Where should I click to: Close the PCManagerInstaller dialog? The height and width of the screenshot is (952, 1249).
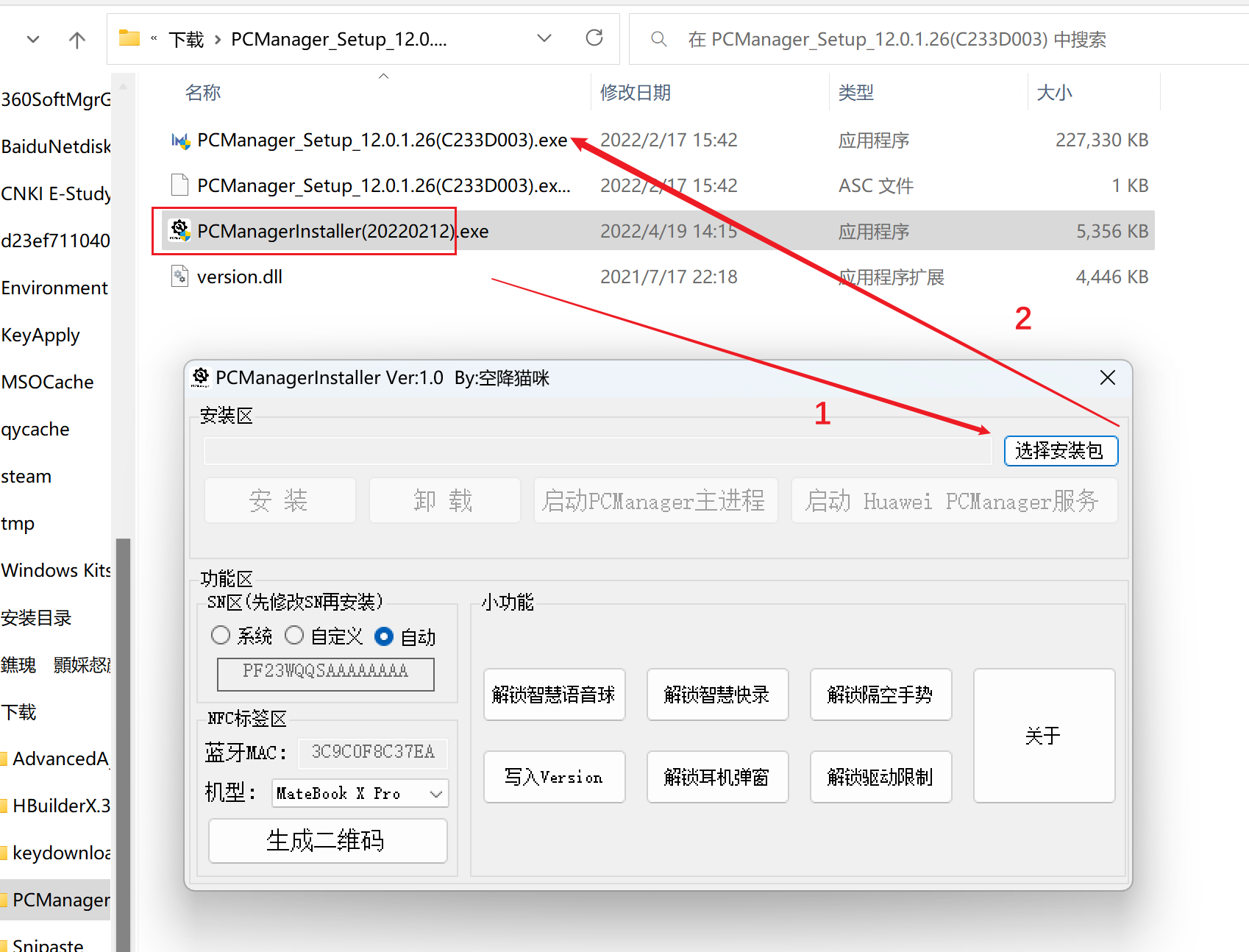point(1108,377)
